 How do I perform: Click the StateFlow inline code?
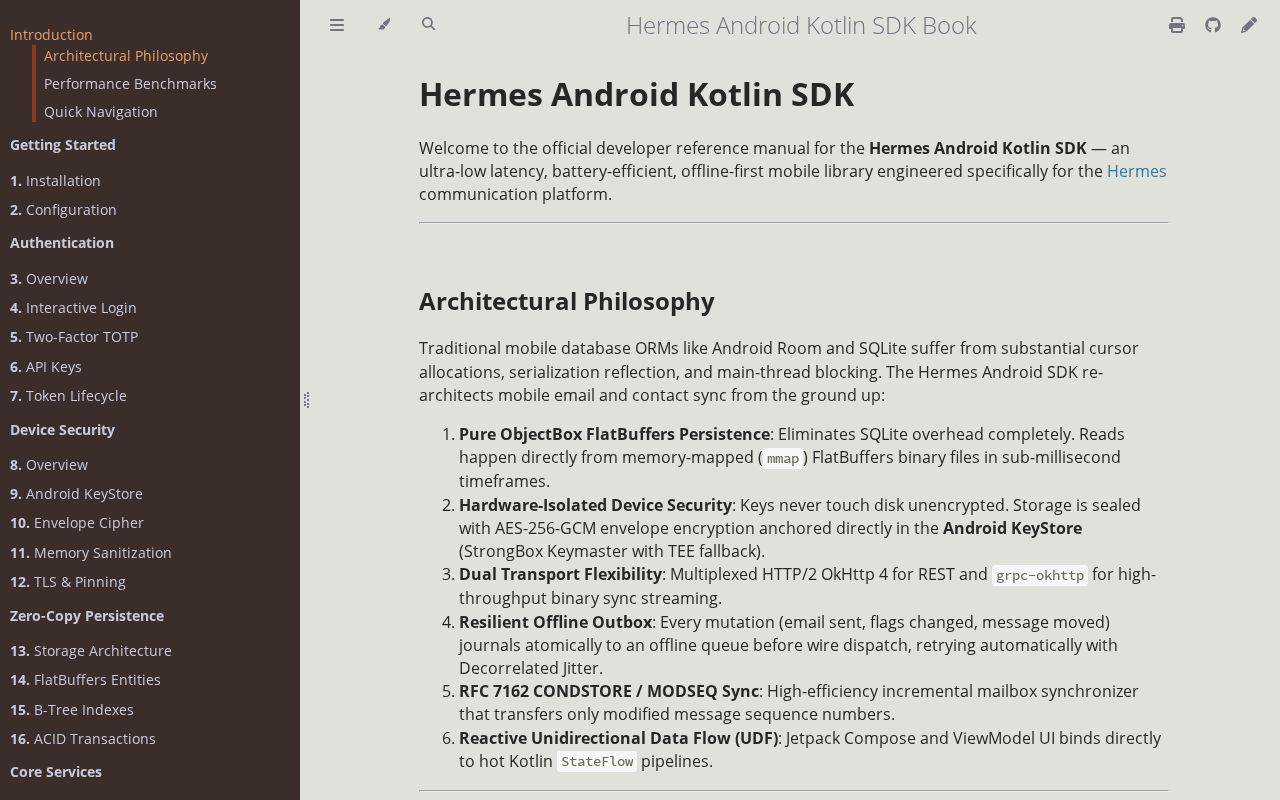(597, 762)
